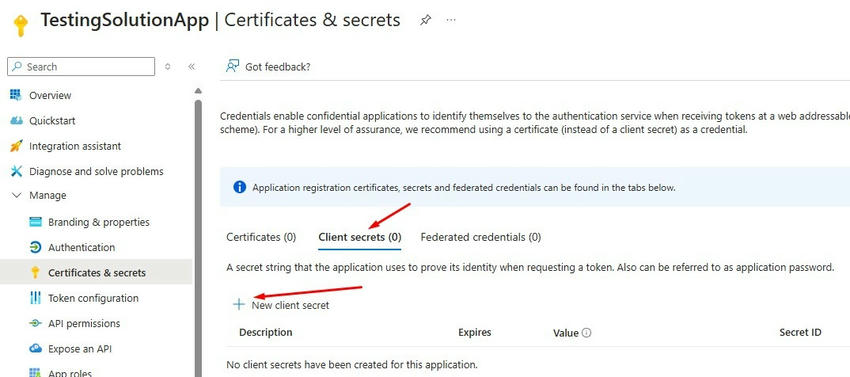This screenshot has height=377, width=850.
Task: Collapse the sidebar with double-chevron button
Action: click(191, 67)
